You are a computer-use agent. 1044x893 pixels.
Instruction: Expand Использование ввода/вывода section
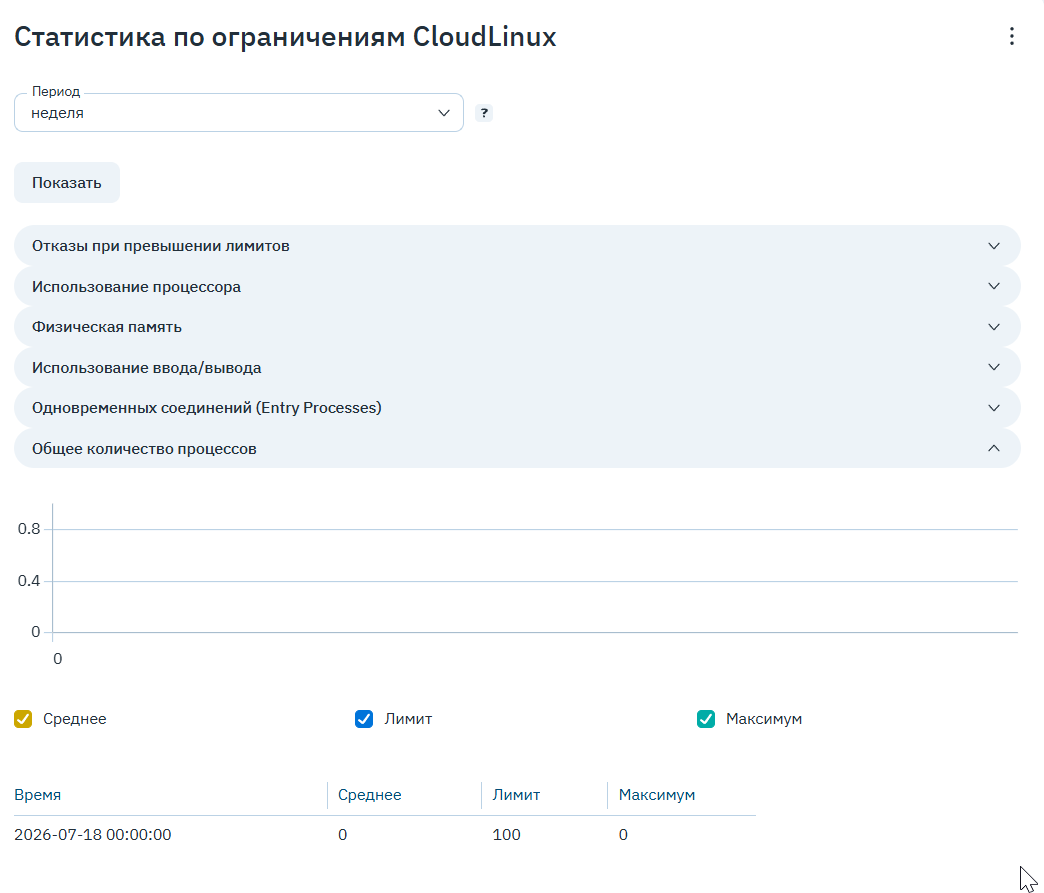coord(517,368)
